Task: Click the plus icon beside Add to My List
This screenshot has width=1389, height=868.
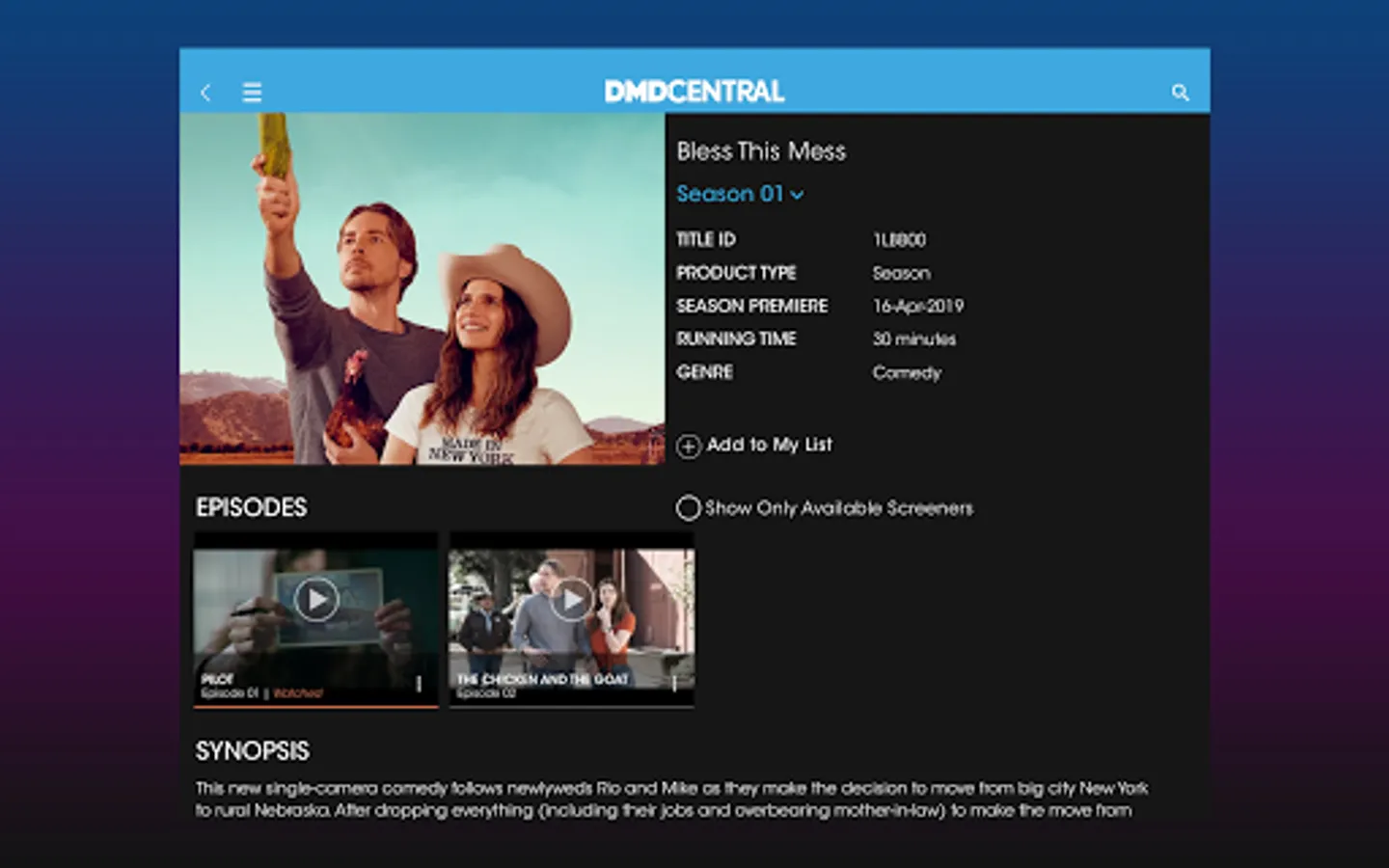Action: coord(688,446)
